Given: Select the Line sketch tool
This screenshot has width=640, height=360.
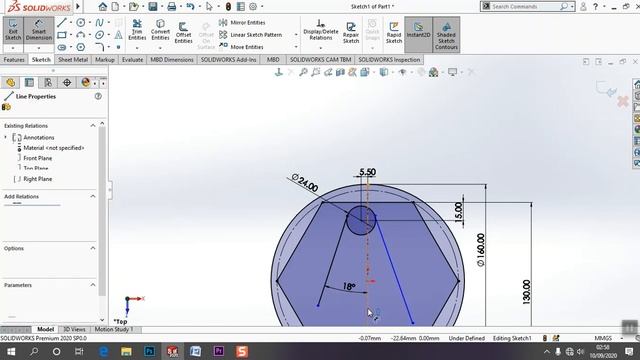Looking at the screenshot, I should [x=62, y=22].
